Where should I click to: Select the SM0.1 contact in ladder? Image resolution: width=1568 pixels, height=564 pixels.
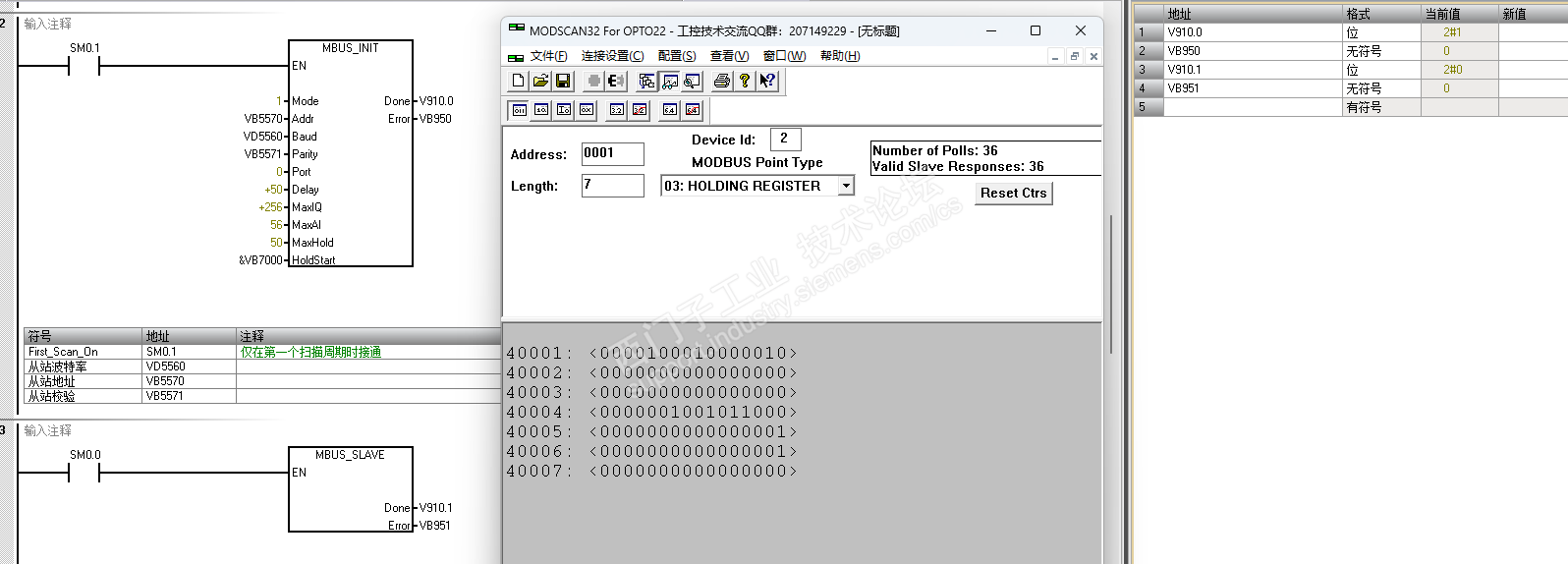84,67
